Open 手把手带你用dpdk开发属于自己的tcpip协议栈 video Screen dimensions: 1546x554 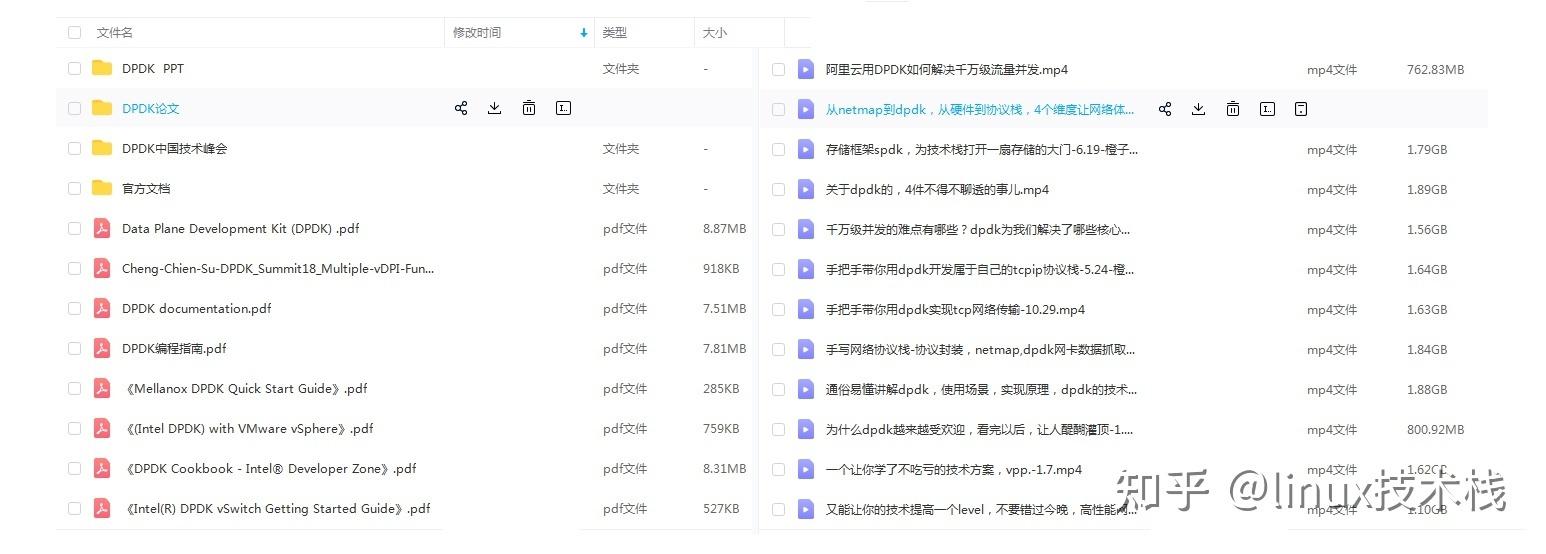pos(980,269)
